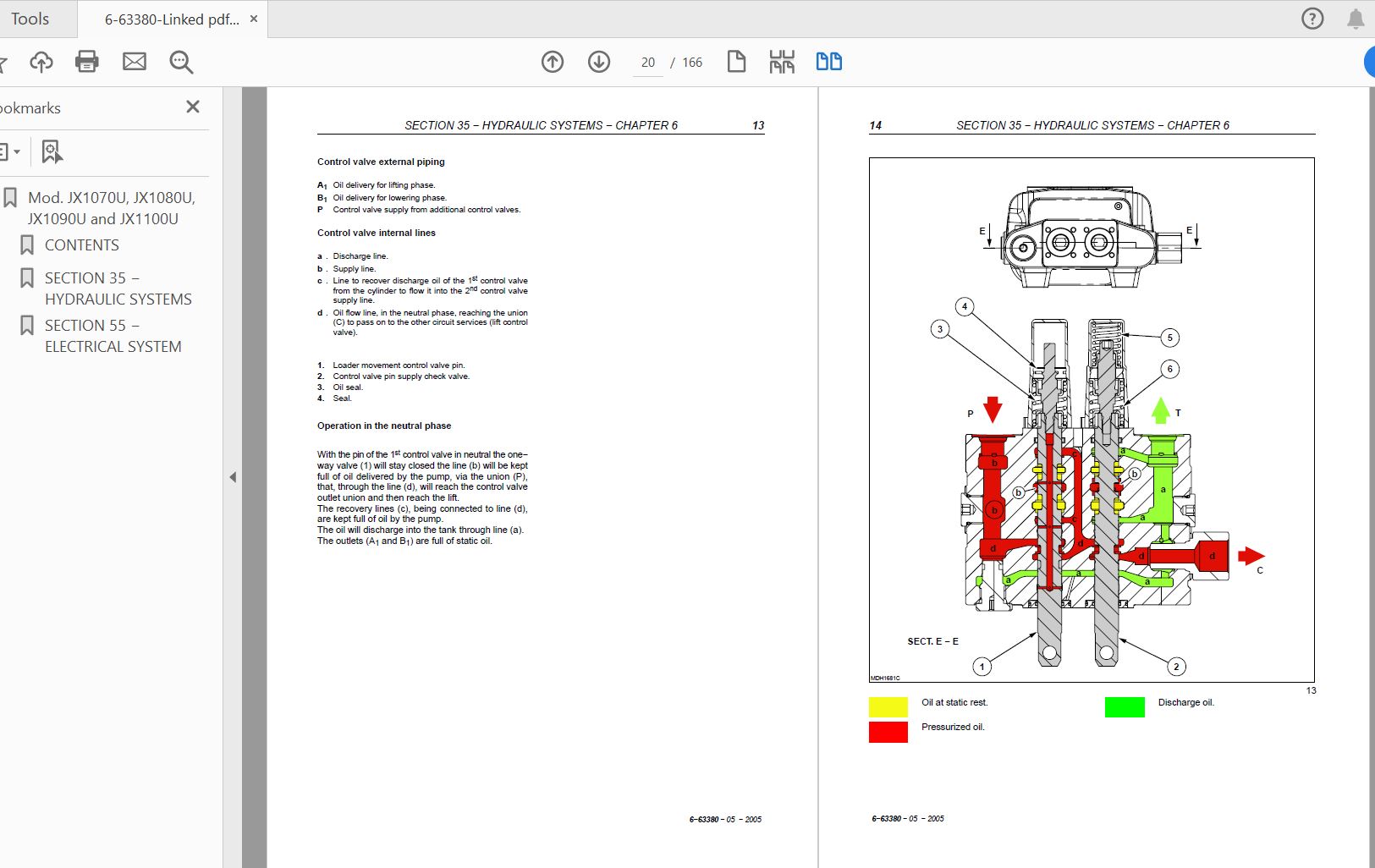Edit the current page number field
1375x868 pixels.
pyautogui.click(x=648, y=63)
